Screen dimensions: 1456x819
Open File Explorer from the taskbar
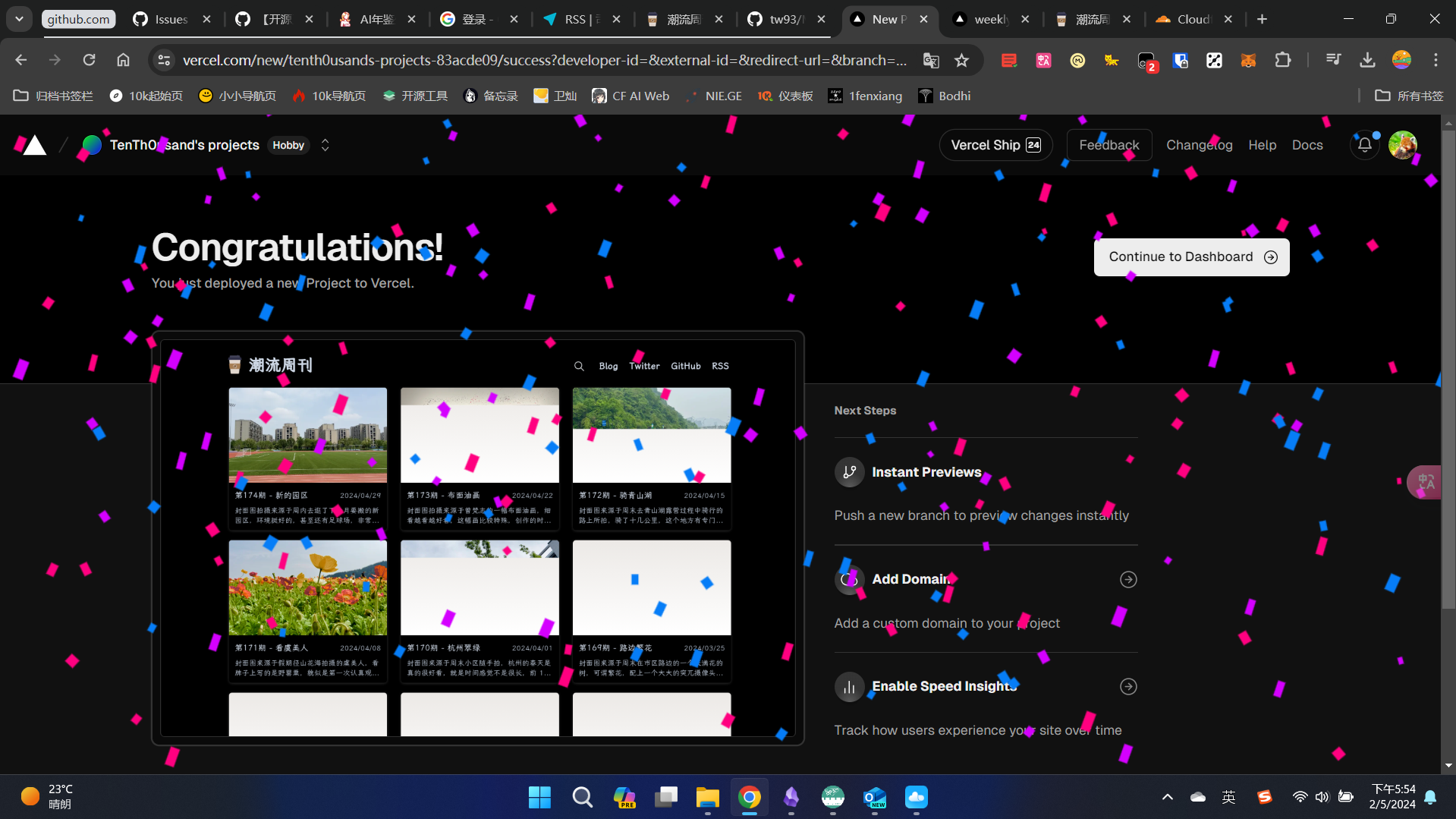[x=707, y=797]
